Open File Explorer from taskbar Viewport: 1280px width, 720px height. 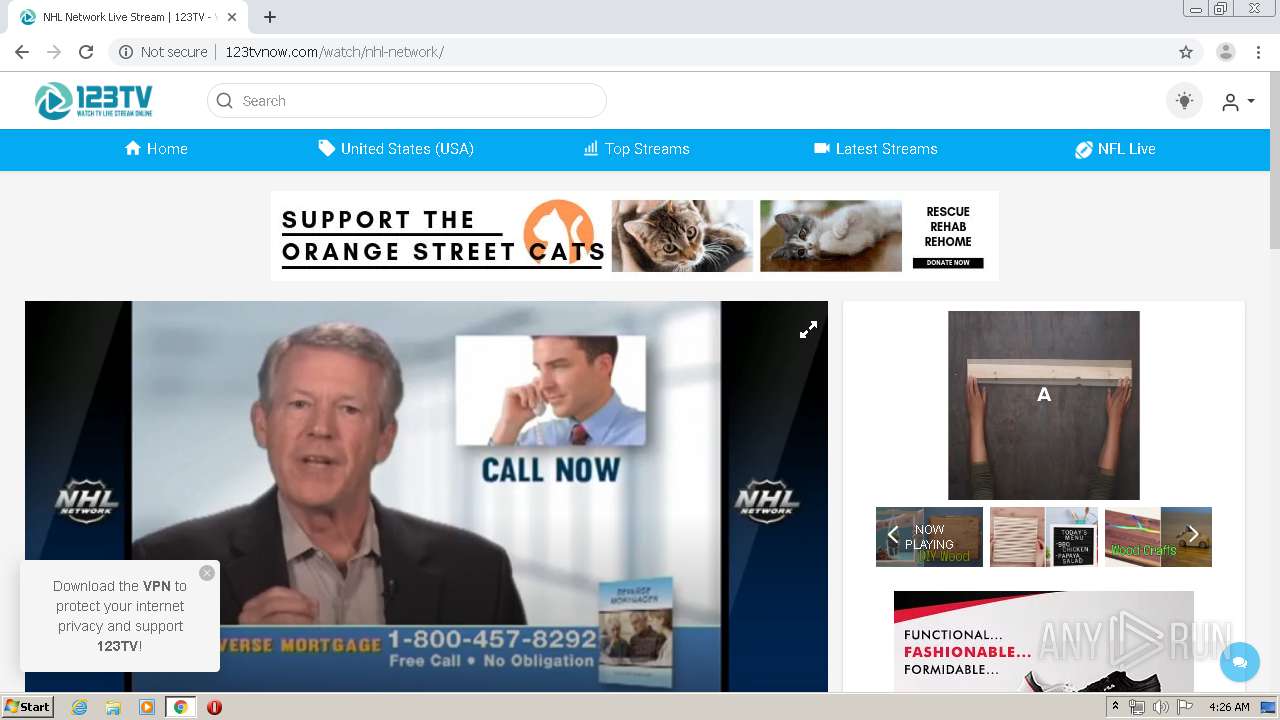(x=113, y=707)
